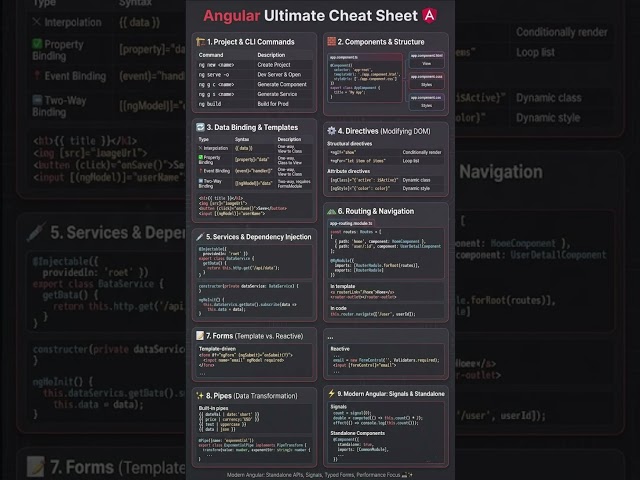
Task: Click the large green check icon in the blurred background
Action: (x=37, y=44)
